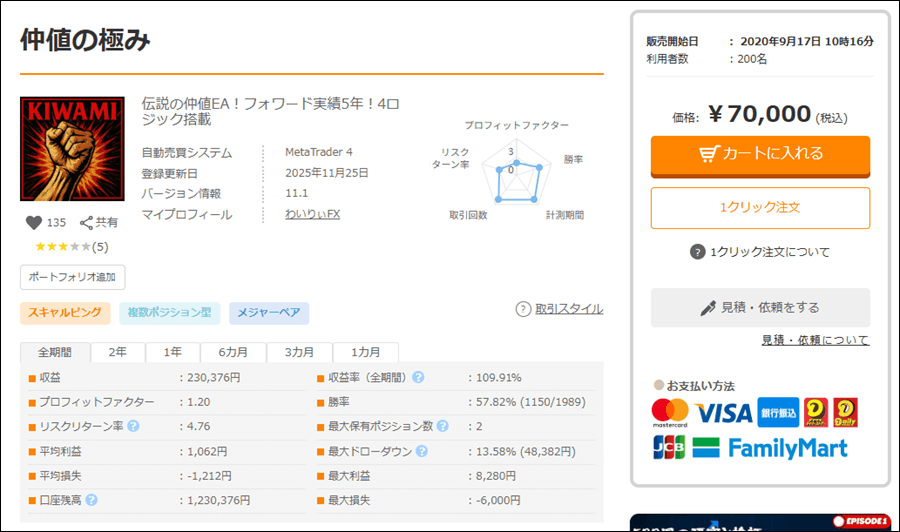Open 見積・依頼について link
This screenshot has width=900, height=532.
click(814, 340)
